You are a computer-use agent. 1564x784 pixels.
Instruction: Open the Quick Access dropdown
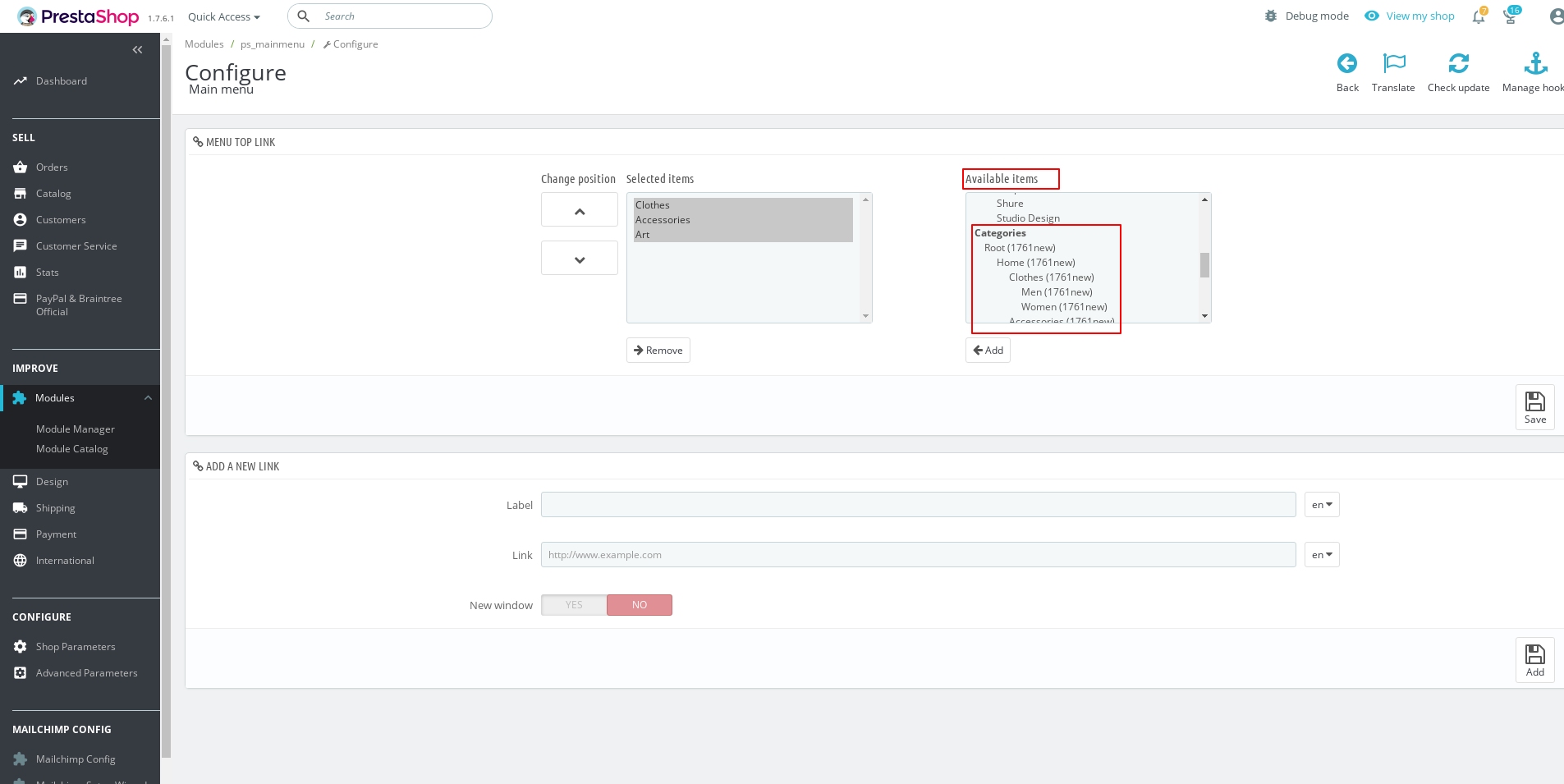[222, 16]
